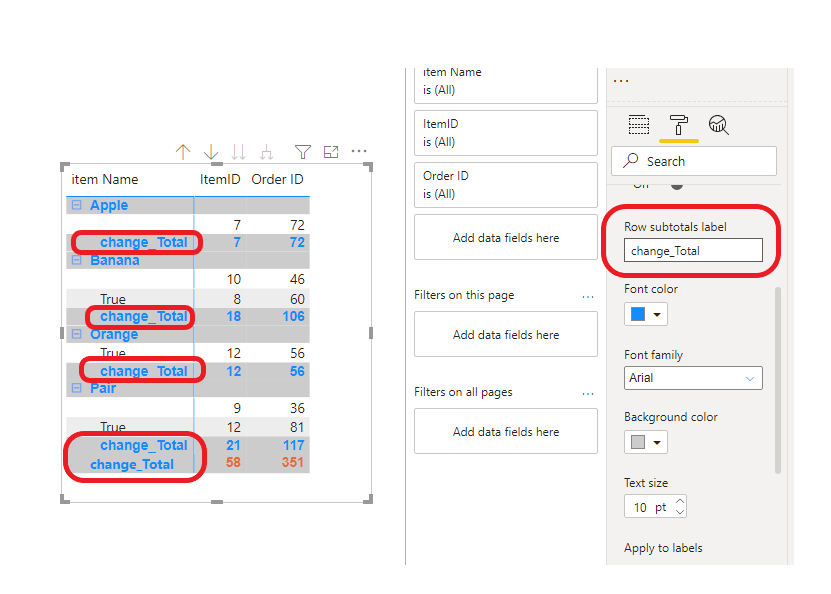Open the Font color dropdown arrow
The height and width of the screenshot is (594, 831).
pos(657,315)
